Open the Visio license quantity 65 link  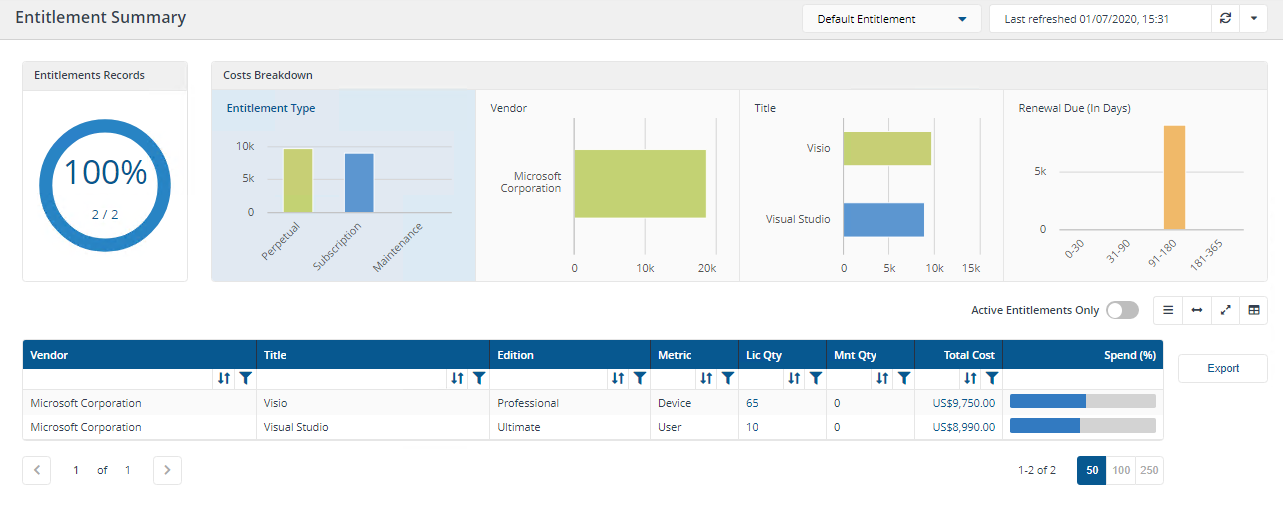[x=752, y=403]
